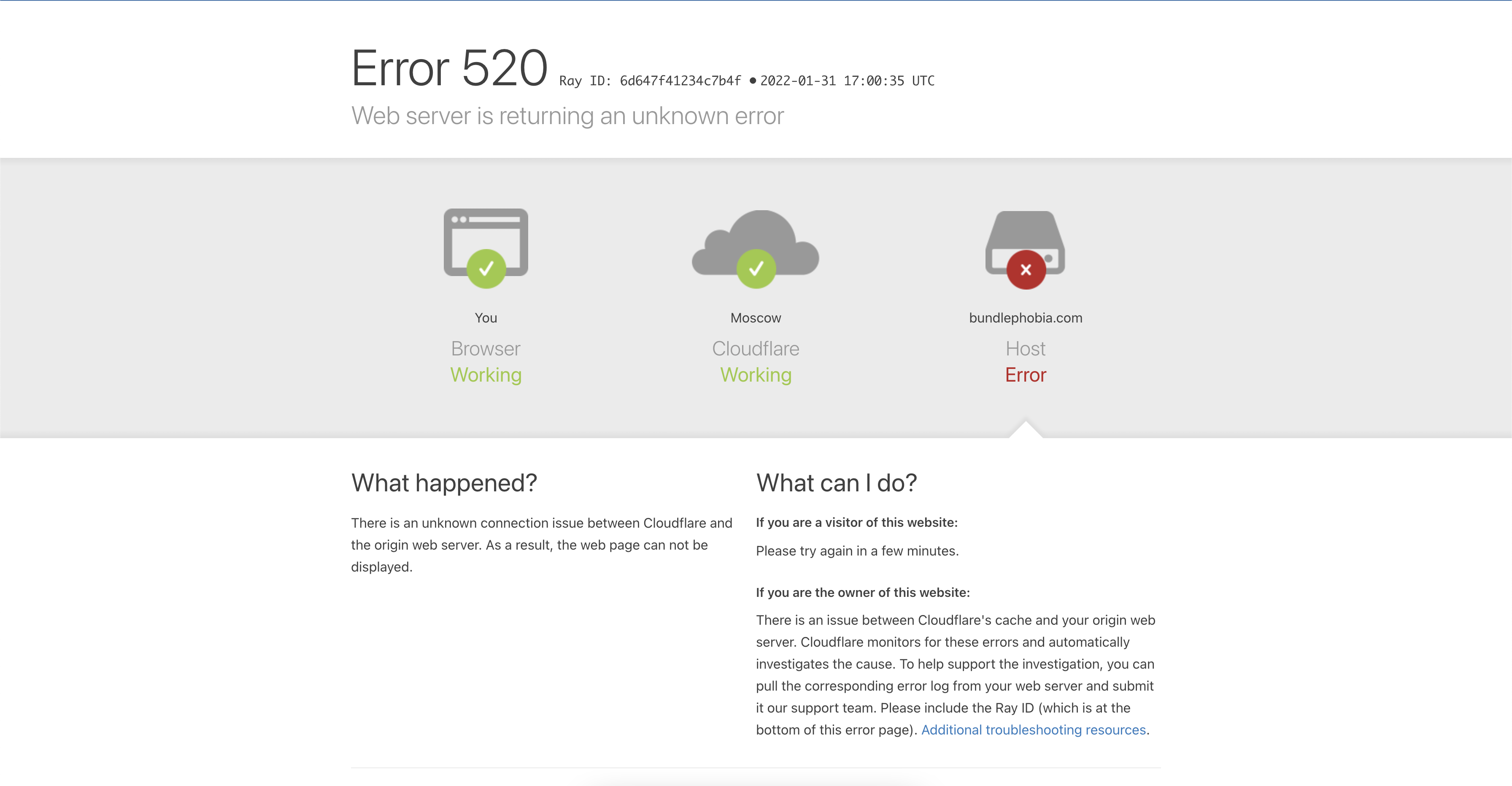Click 'Web server is returning an unknown error' subtitle
This screenshot has width=1512, height=786.
(x=567, y=116)
